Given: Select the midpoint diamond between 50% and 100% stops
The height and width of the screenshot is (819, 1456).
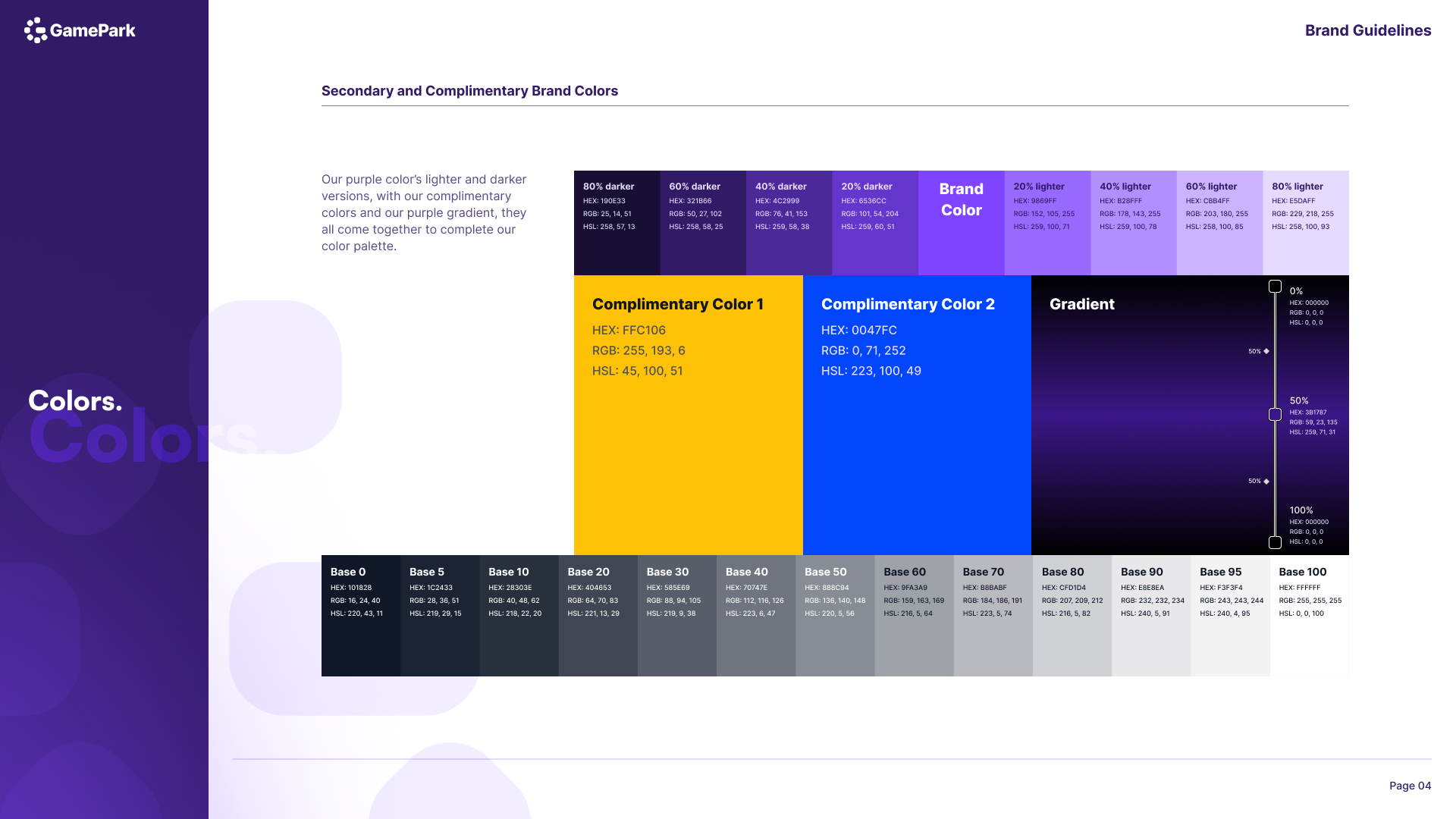Looking at the screenshot, I should [1266, 481].
